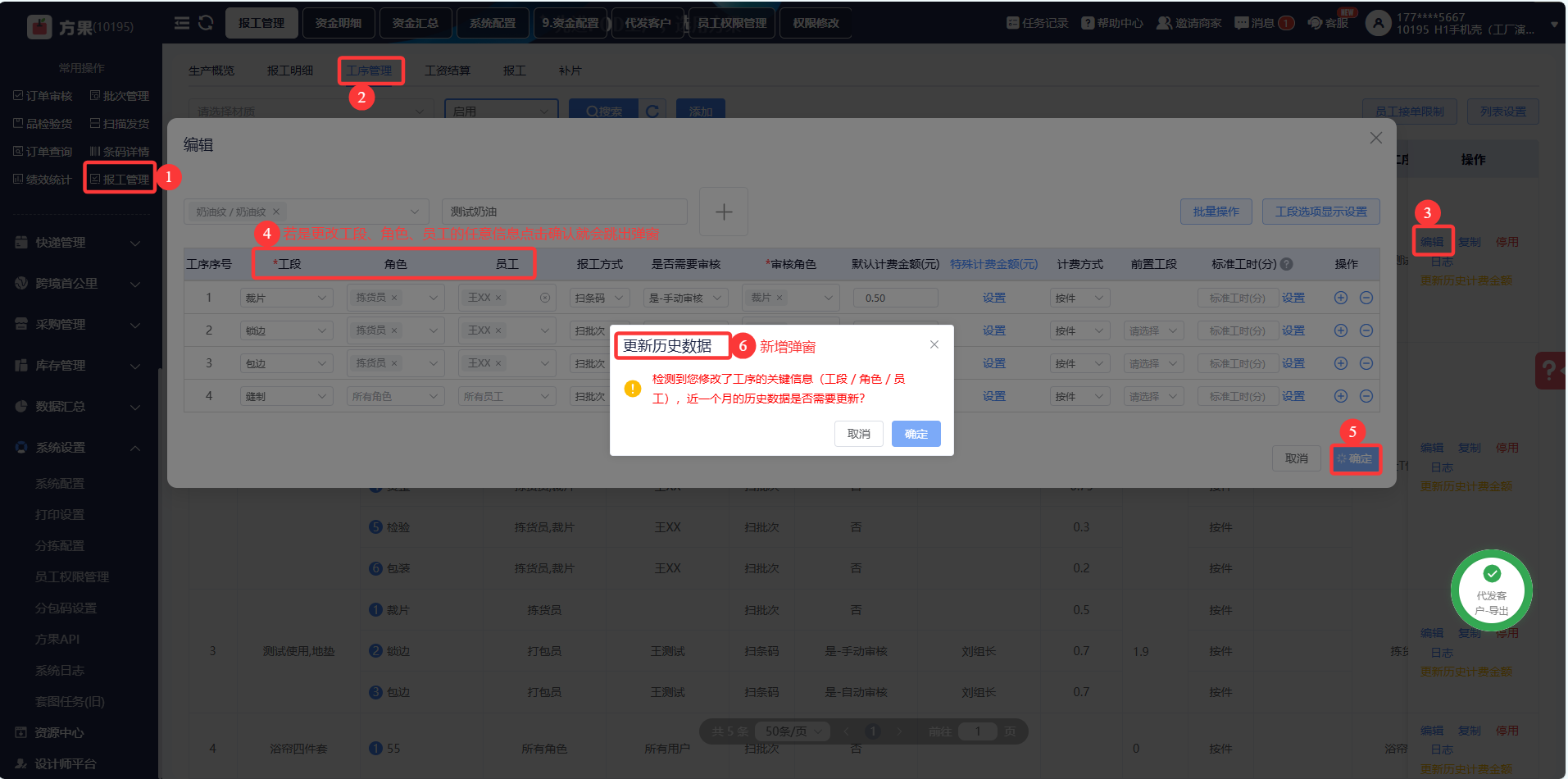Remove 缝制 row 4 with minus icon
The width and height of the screenshot is (1568, 779).
[x=1366, y=396]
